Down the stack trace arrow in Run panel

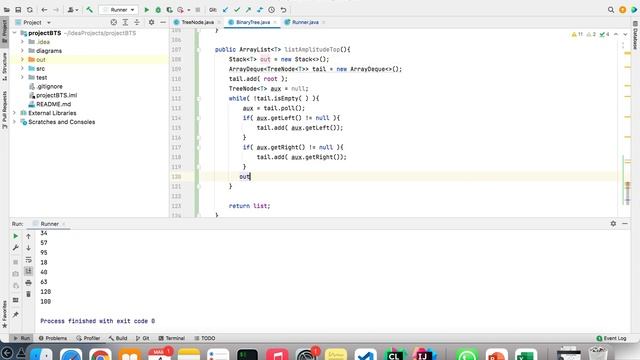tap(28, 248)
